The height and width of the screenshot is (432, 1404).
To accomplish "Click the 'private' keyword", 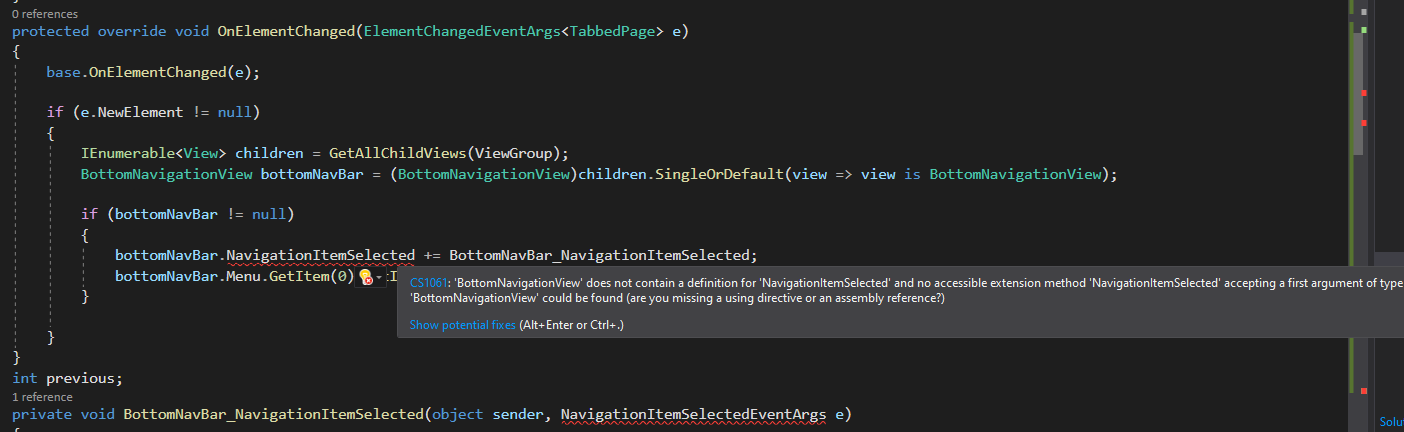I will 42,413.
